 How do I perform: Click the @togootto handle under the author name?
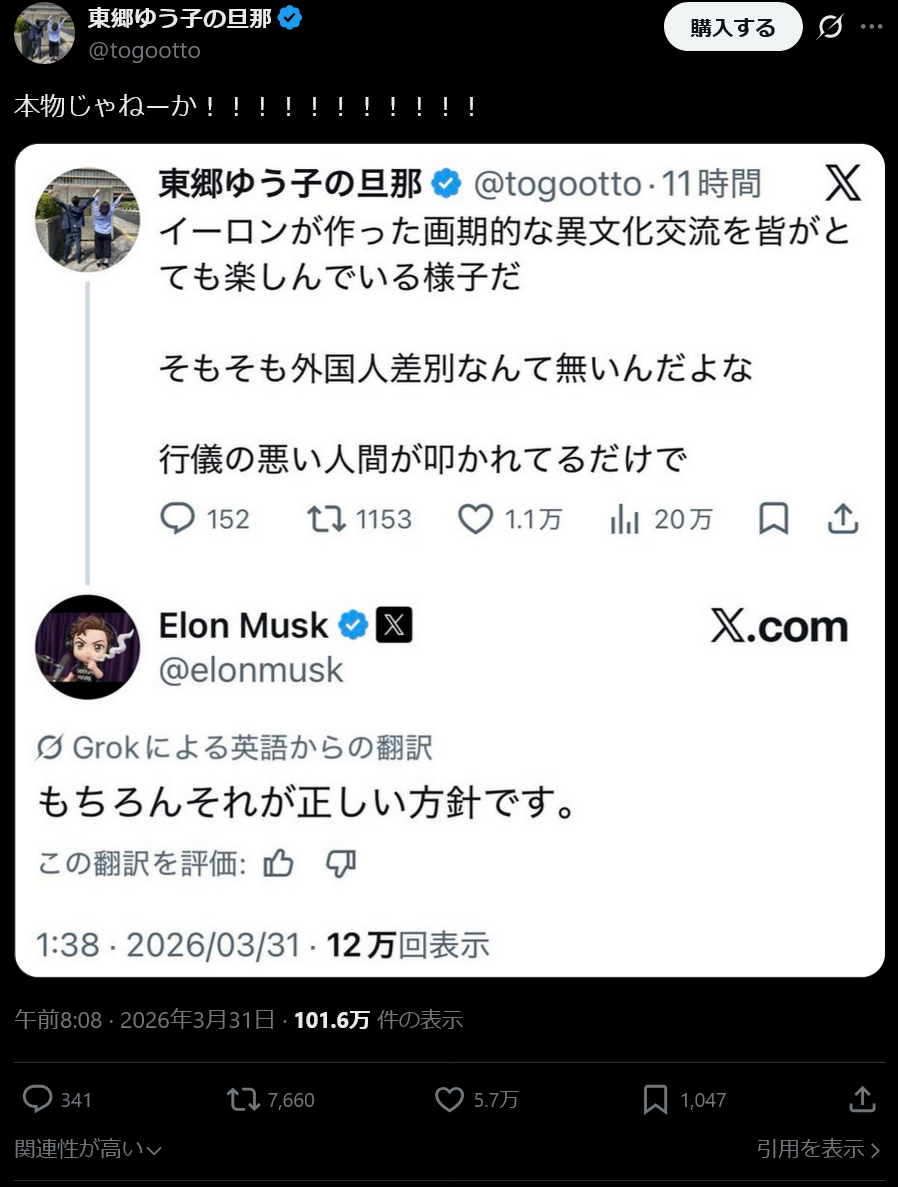[144, 50]
